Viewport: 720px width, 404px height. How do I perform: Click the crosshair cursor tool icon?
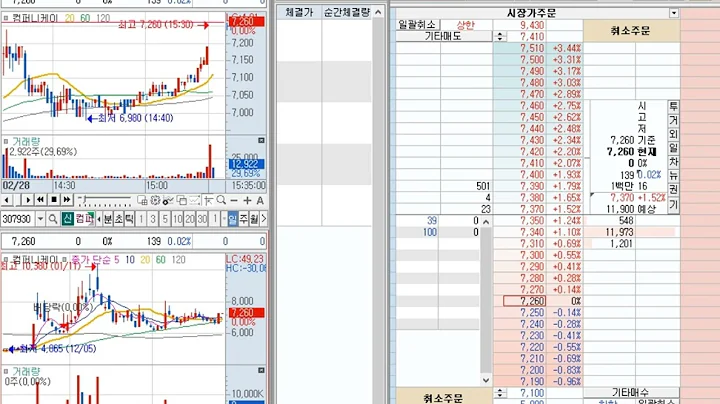[208, 201]
